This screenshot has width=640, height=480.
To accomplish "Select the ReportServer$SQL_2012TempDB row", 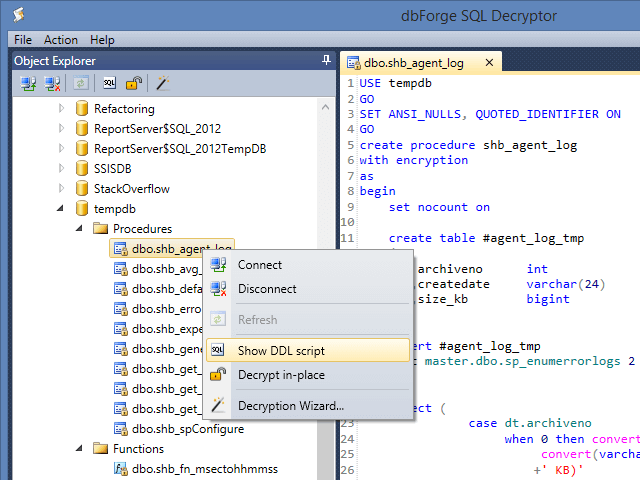I will [180, 149].
